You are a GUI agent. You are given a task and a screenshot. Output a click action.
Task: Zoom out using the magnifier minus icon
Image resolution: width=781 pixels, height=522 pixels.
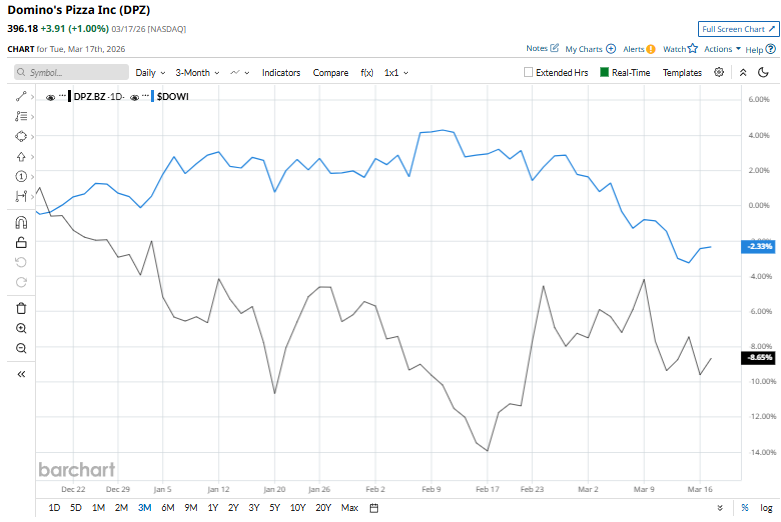click(x=21, y=348)
